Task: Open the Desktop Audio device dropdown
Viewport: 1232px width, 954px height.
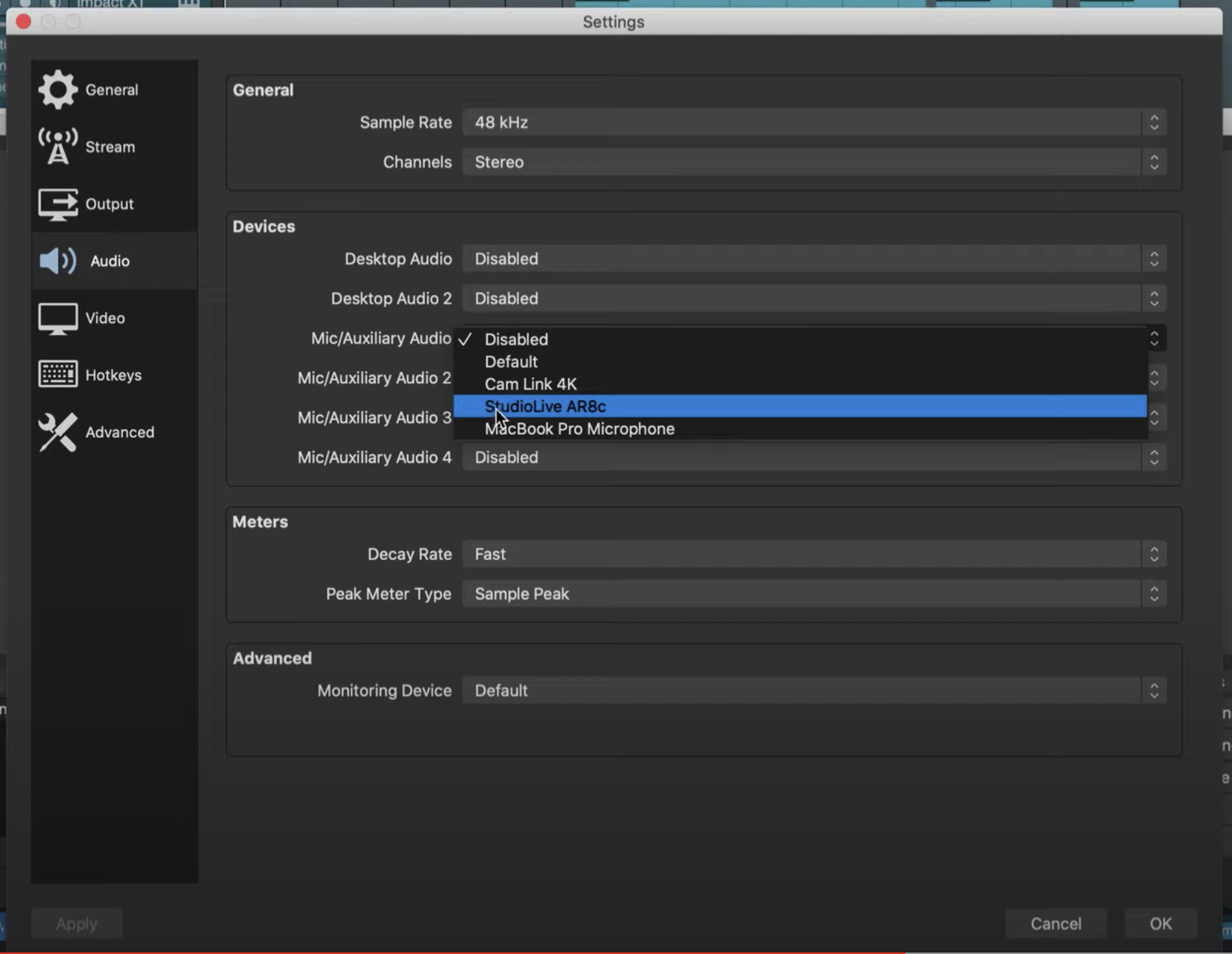Action: coord(814,258)
